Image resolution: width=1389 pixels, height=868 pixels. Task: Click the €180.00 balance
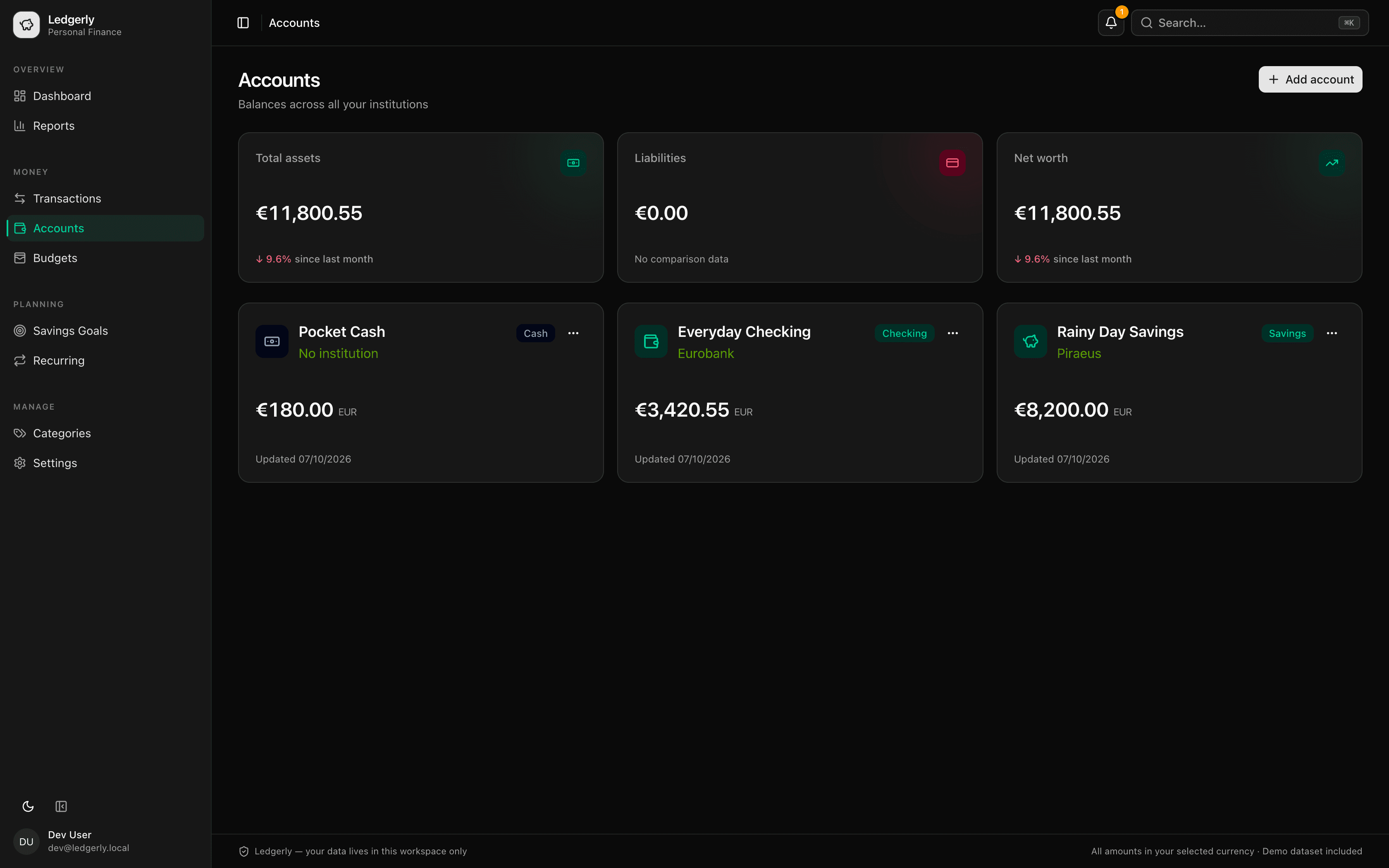pos(294,410)
